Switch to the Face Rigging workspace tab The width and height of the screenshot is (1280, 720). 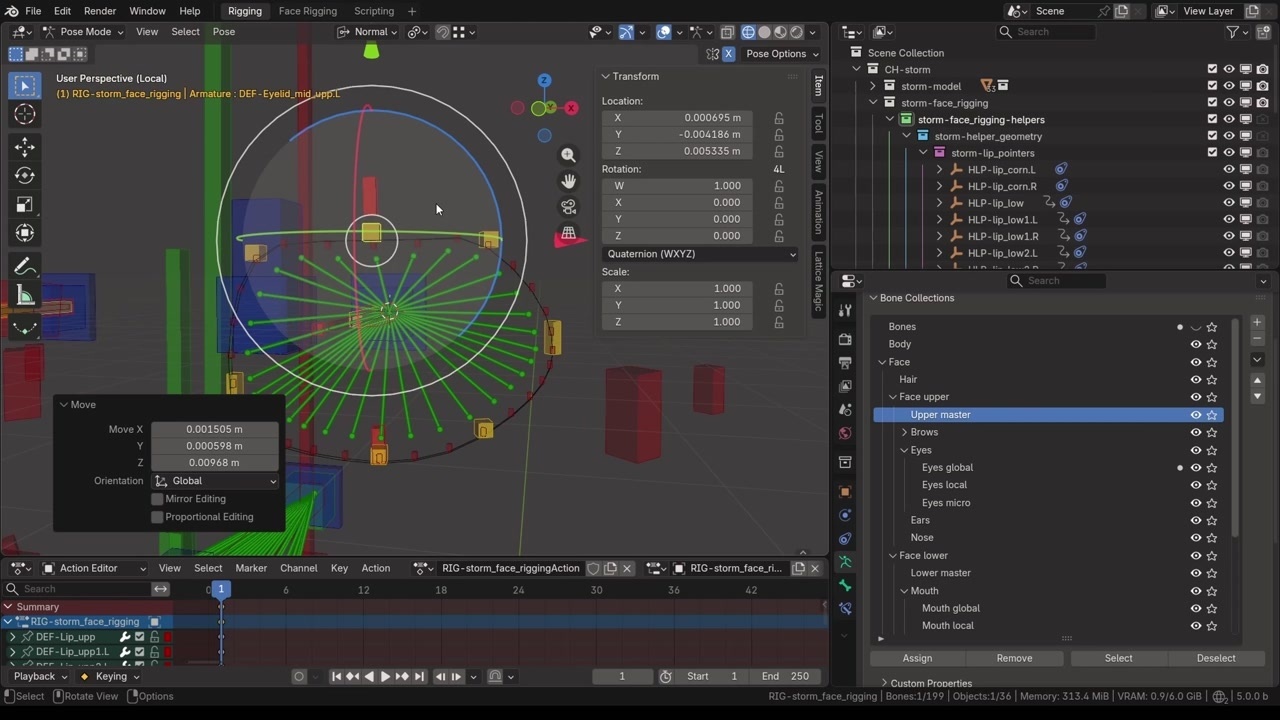(307, 11)
